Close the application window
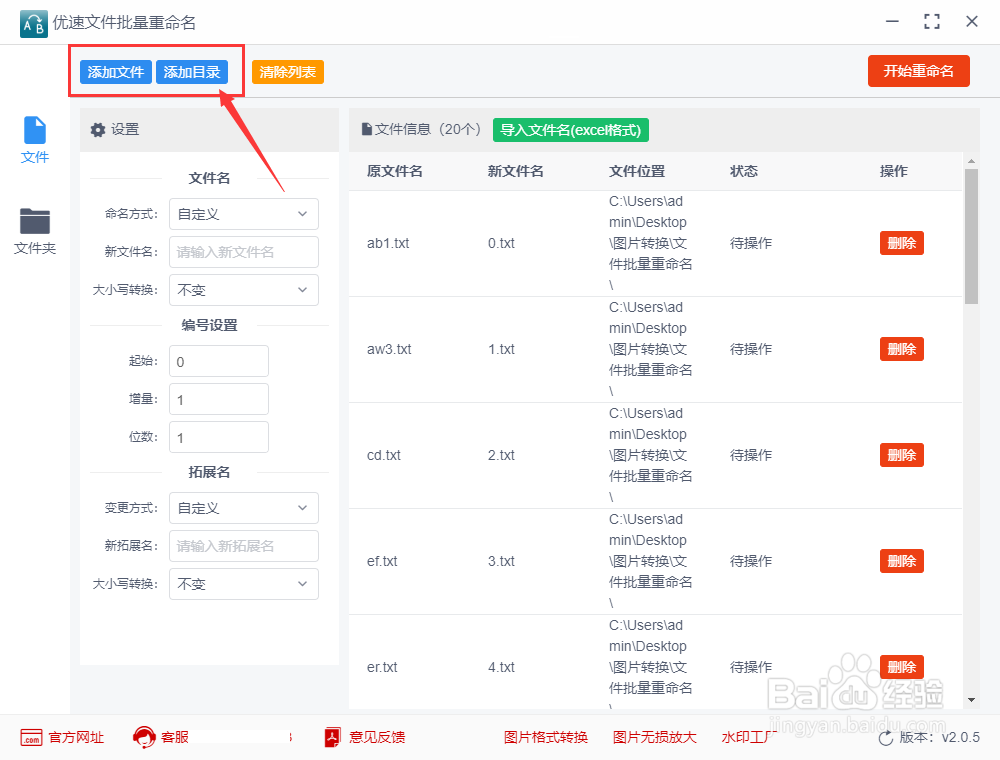Screen dimensions: 1000x760 pyautogui.click(x=972, y=22)
